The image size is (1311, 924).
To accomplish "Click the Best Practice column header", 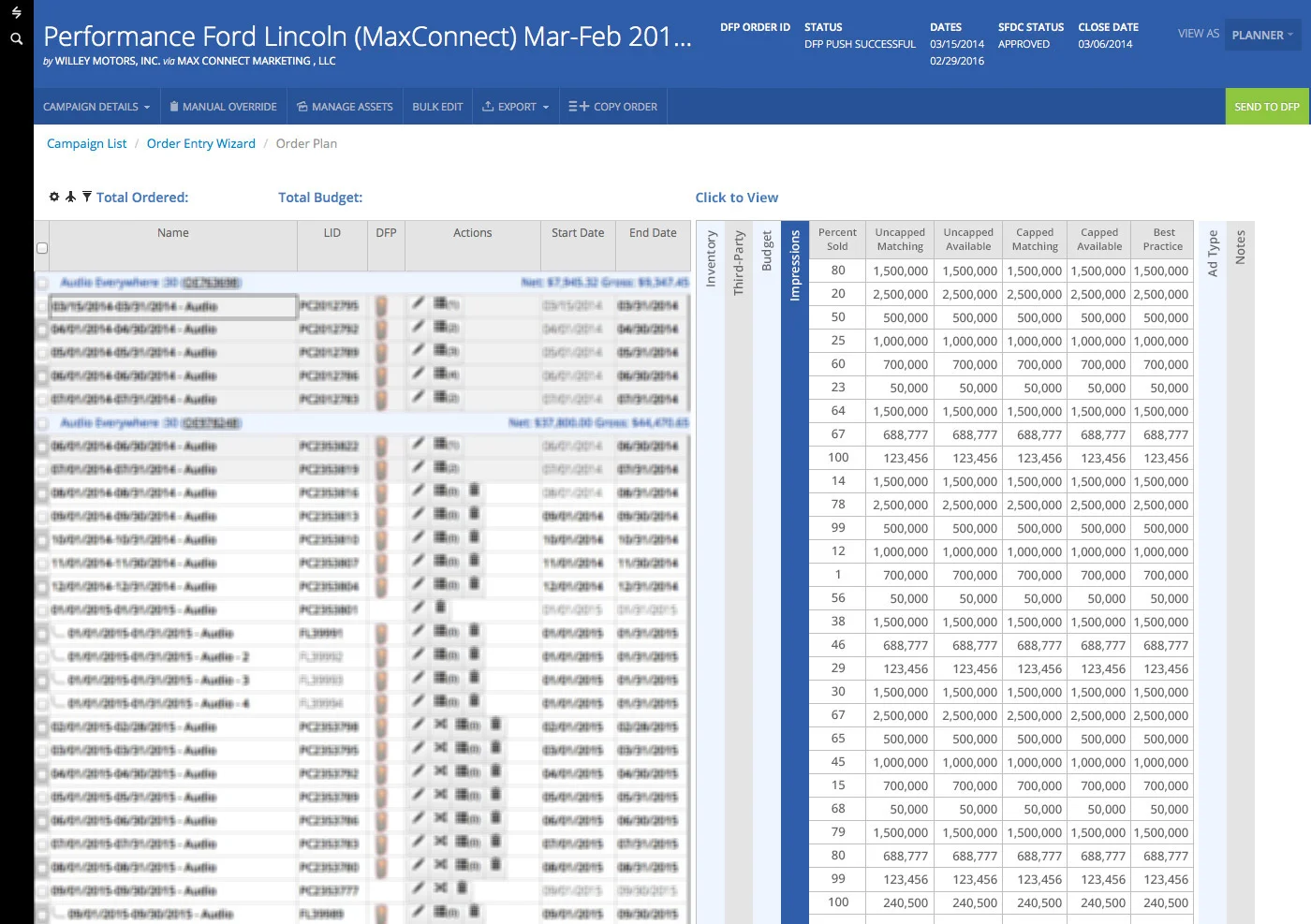I will coord(1162,240).
